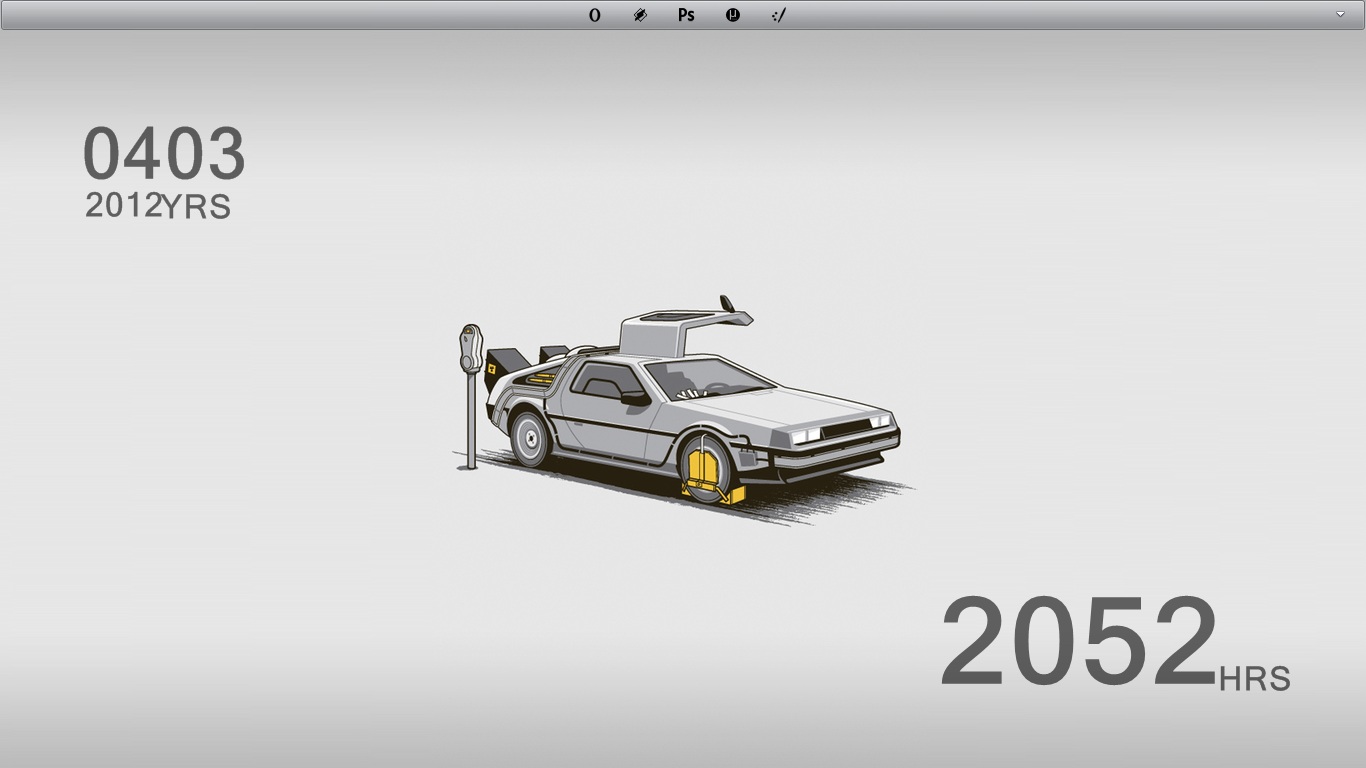Open the uTorrent launcher icon
Viewport: 1366px width, 768px height.
(x=733, y=15)
